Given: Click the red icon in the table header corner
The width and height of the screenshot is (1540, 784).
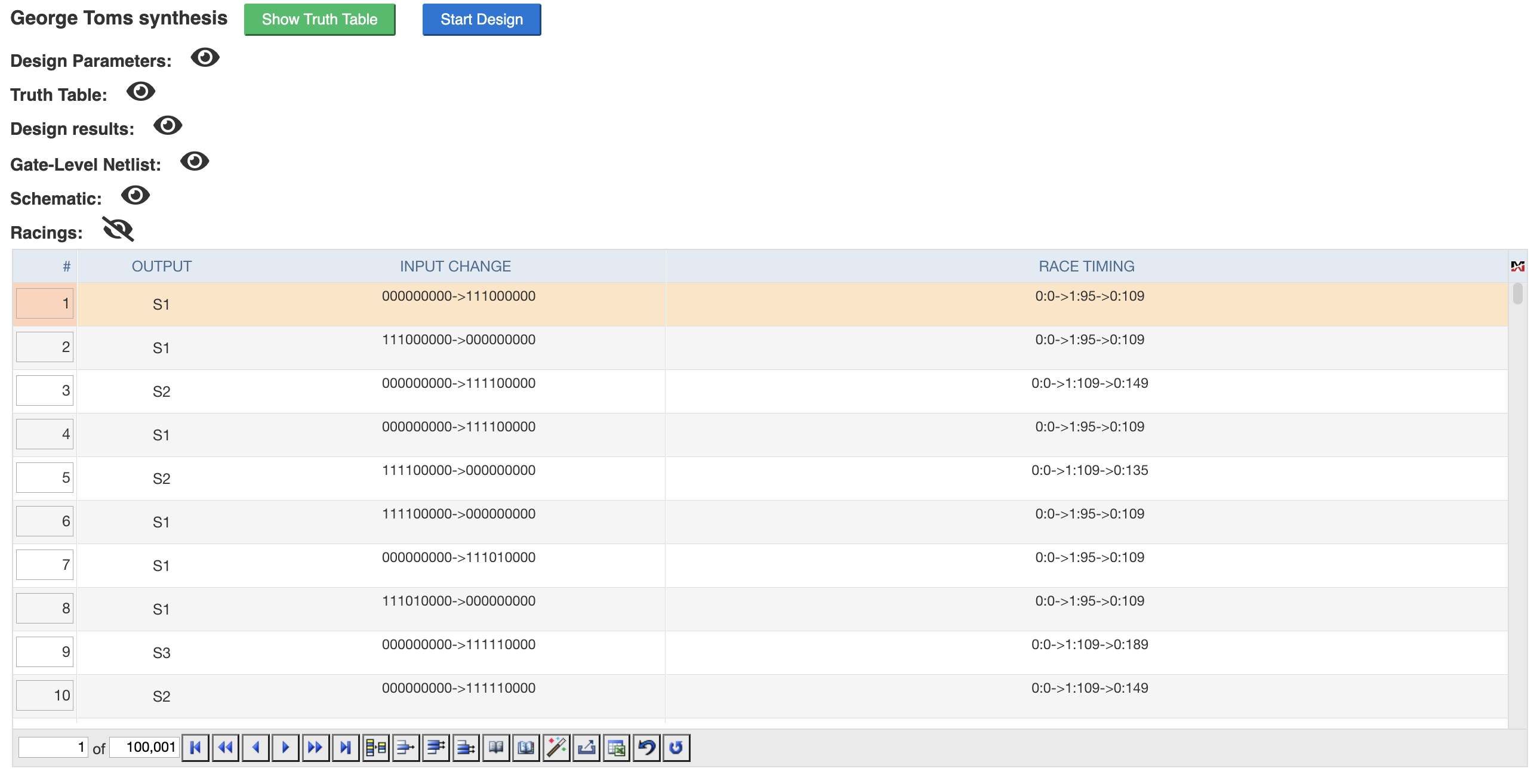Looking at the screenshot, I should (1517, 267).
